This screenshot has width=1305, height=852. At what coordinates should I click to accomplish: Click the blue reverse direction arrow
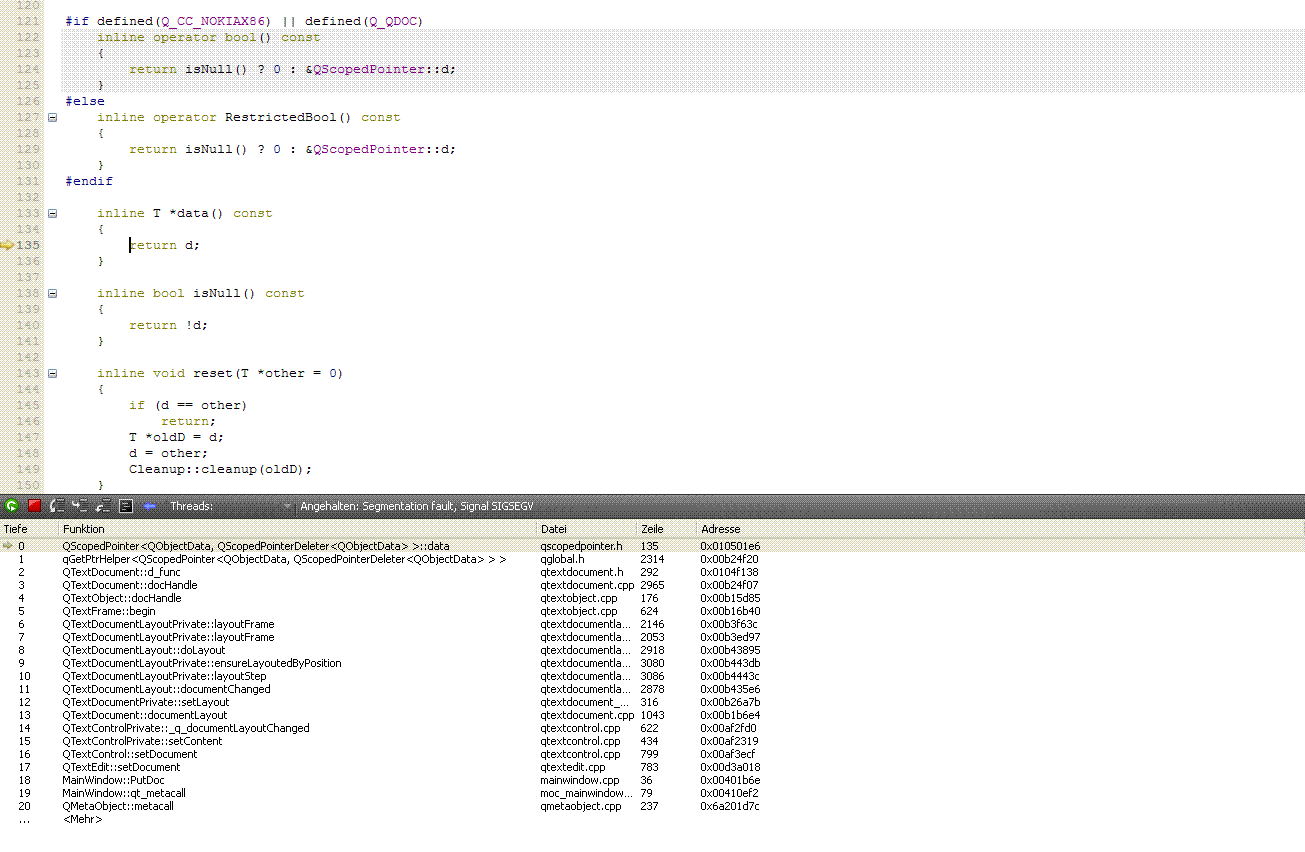[149, 506]
